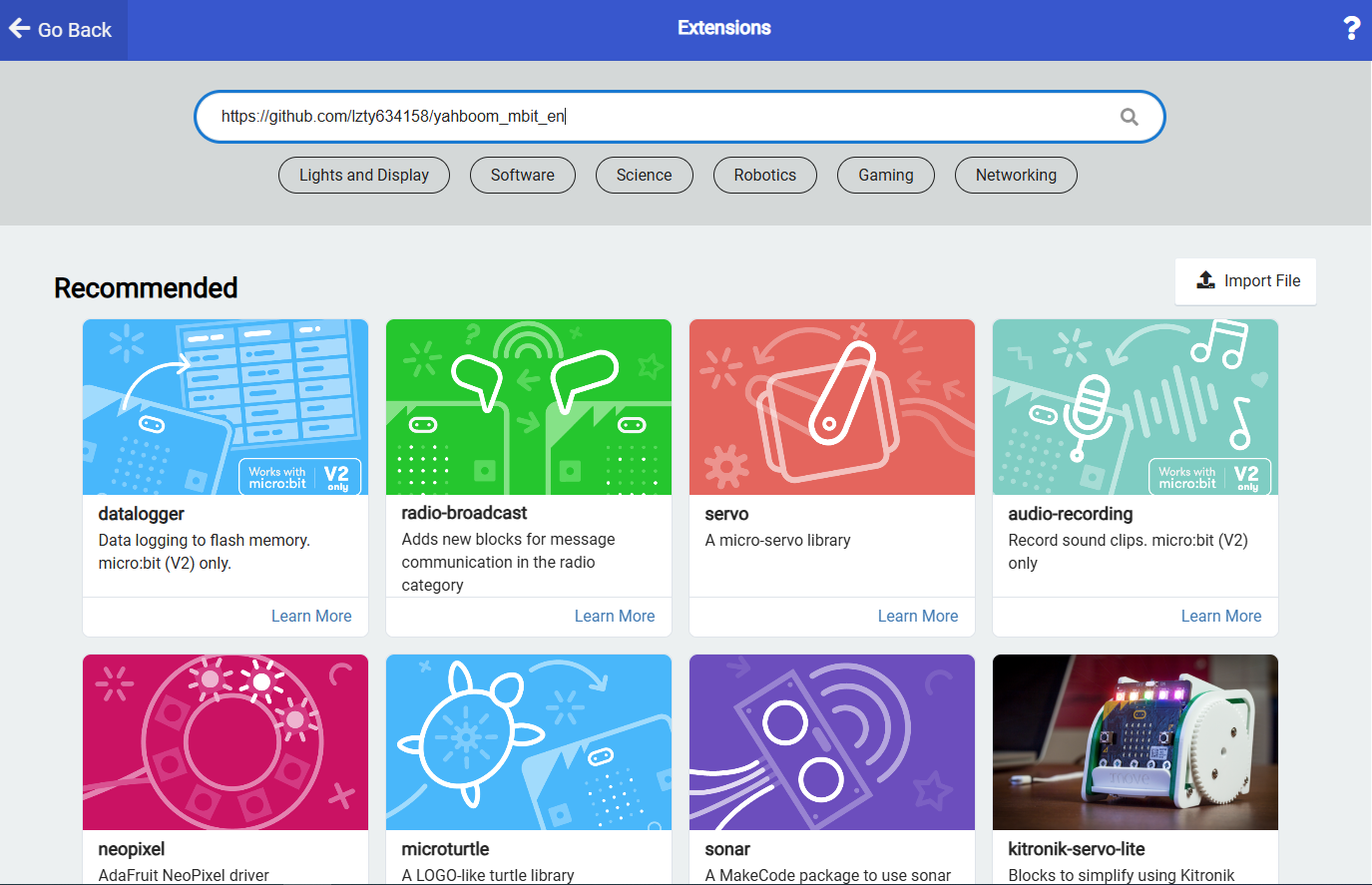Viewport: 1372px width, 885px height.
Task: Click the search magnifier icon
Action: point(1129,117)
